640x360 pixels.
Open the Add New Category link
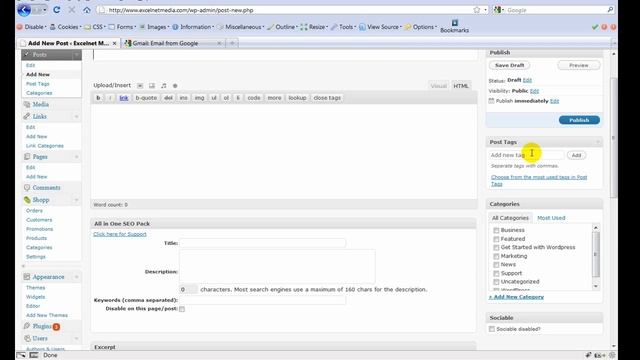(x=516, y=297)
